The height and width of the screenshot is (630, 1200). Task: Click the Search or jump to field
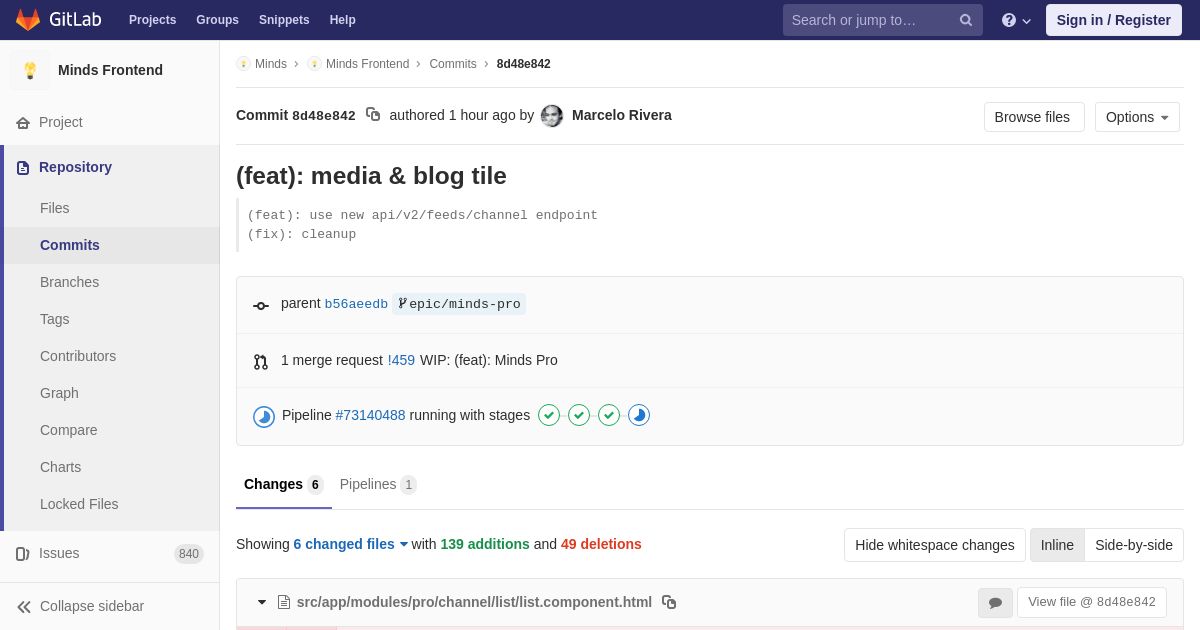883,20
